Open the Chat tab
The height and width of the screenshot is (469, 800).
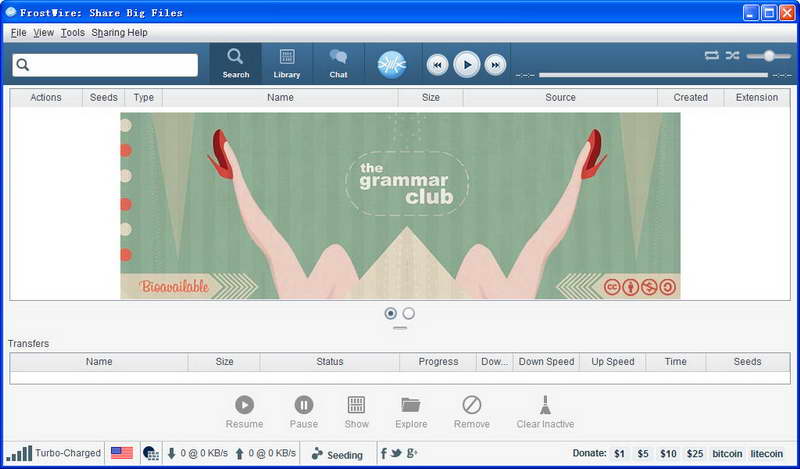338,63
